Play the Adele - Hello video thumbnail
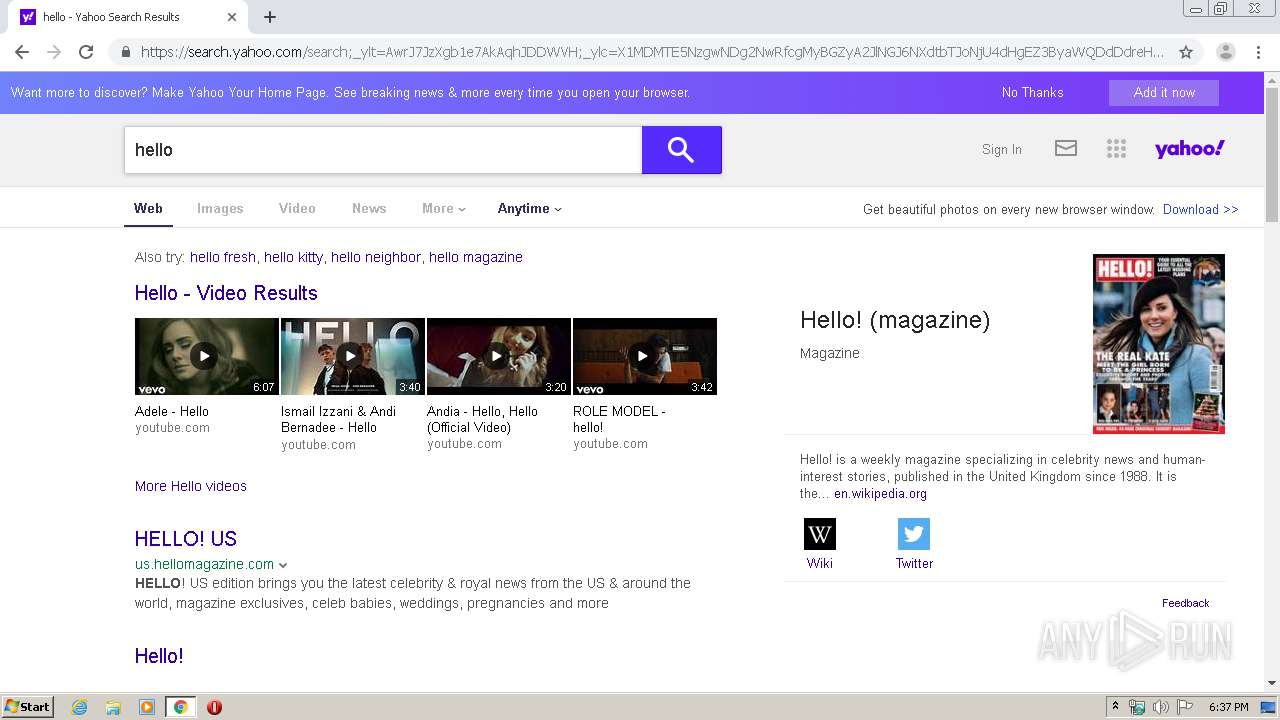The image size is (1280, 720). click(207, 357)
